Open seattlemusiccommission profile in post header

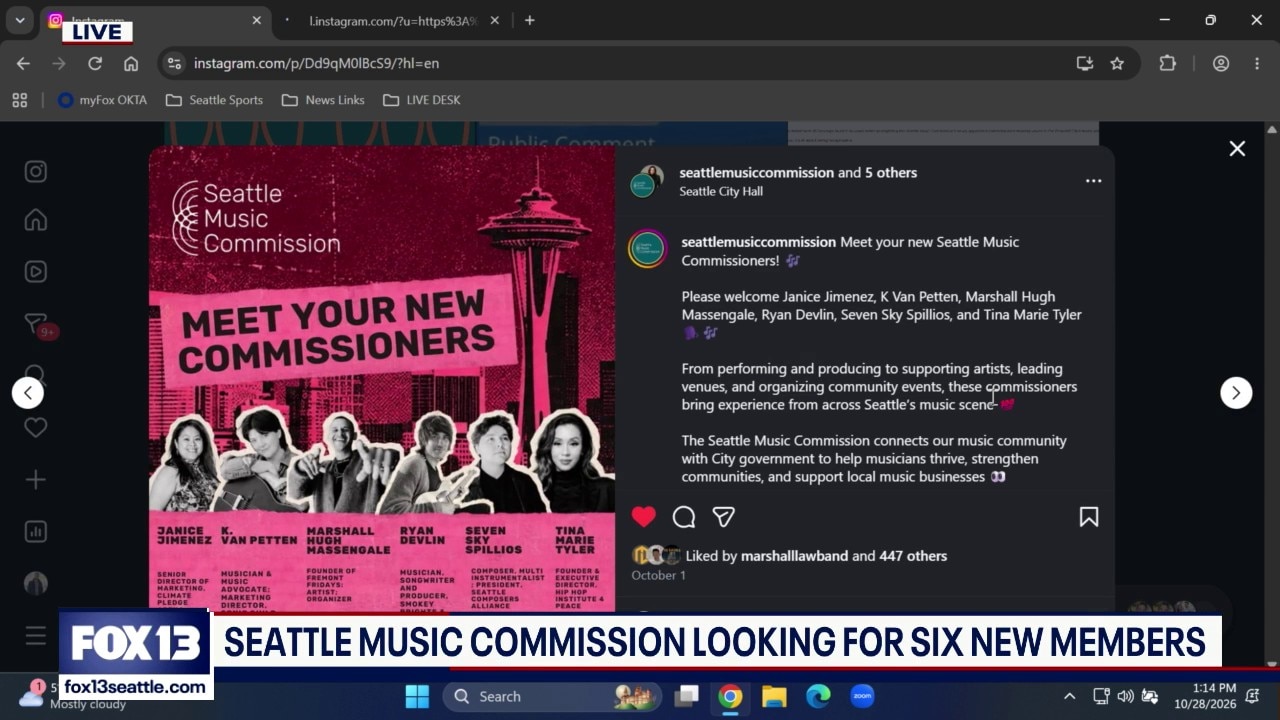tap(756, 173)
